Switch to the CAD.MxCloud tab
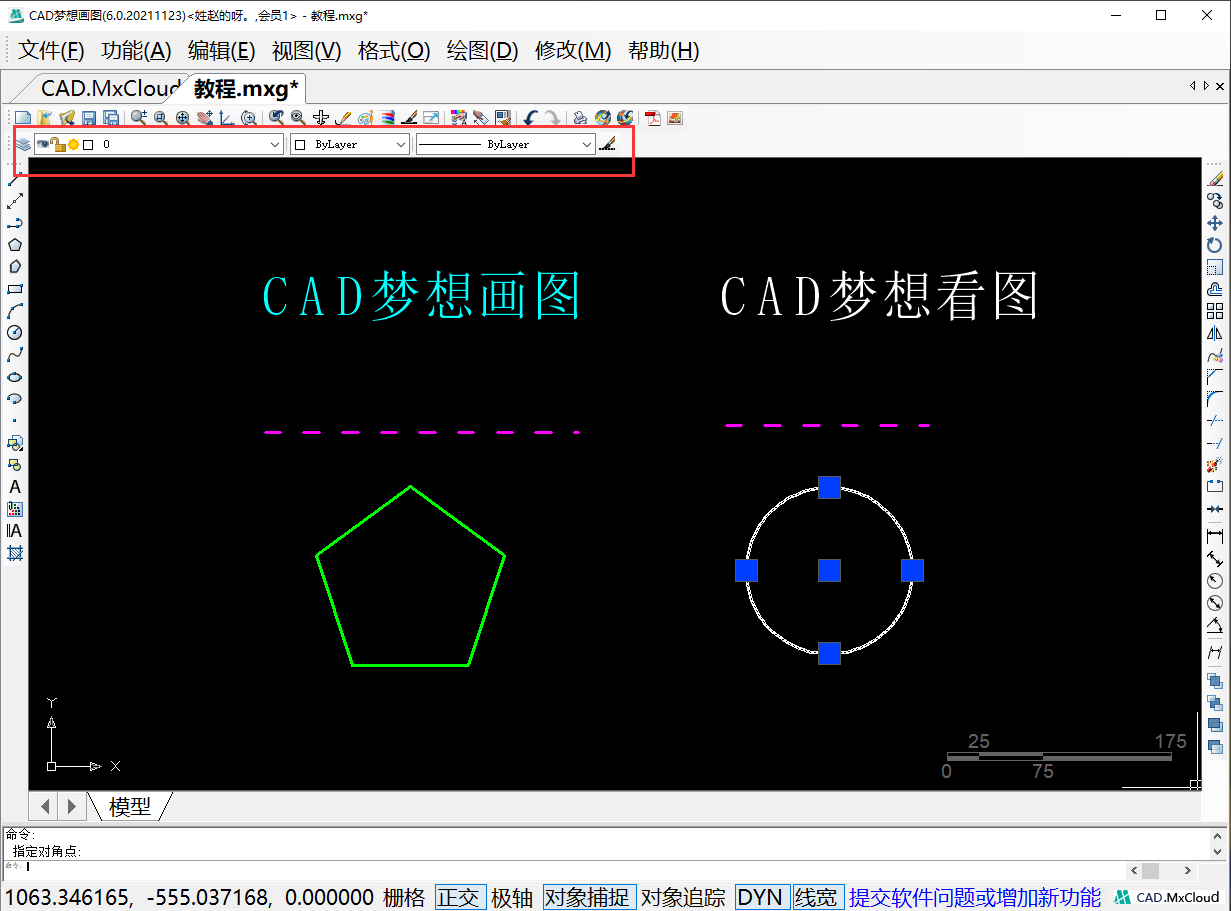 point(108,88)
